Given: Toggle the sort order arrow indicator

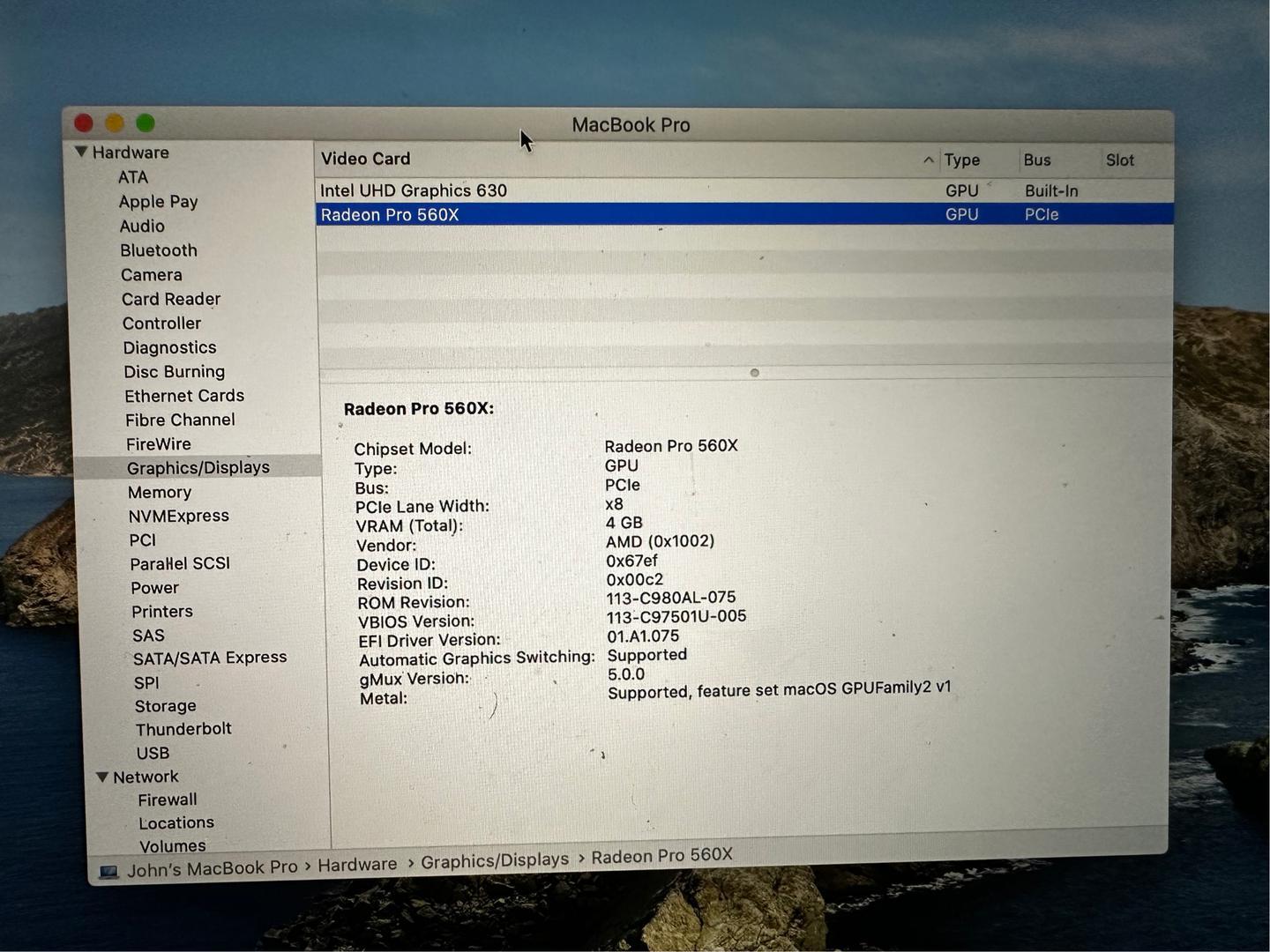Looking at the screenshot, I should 928,160.
